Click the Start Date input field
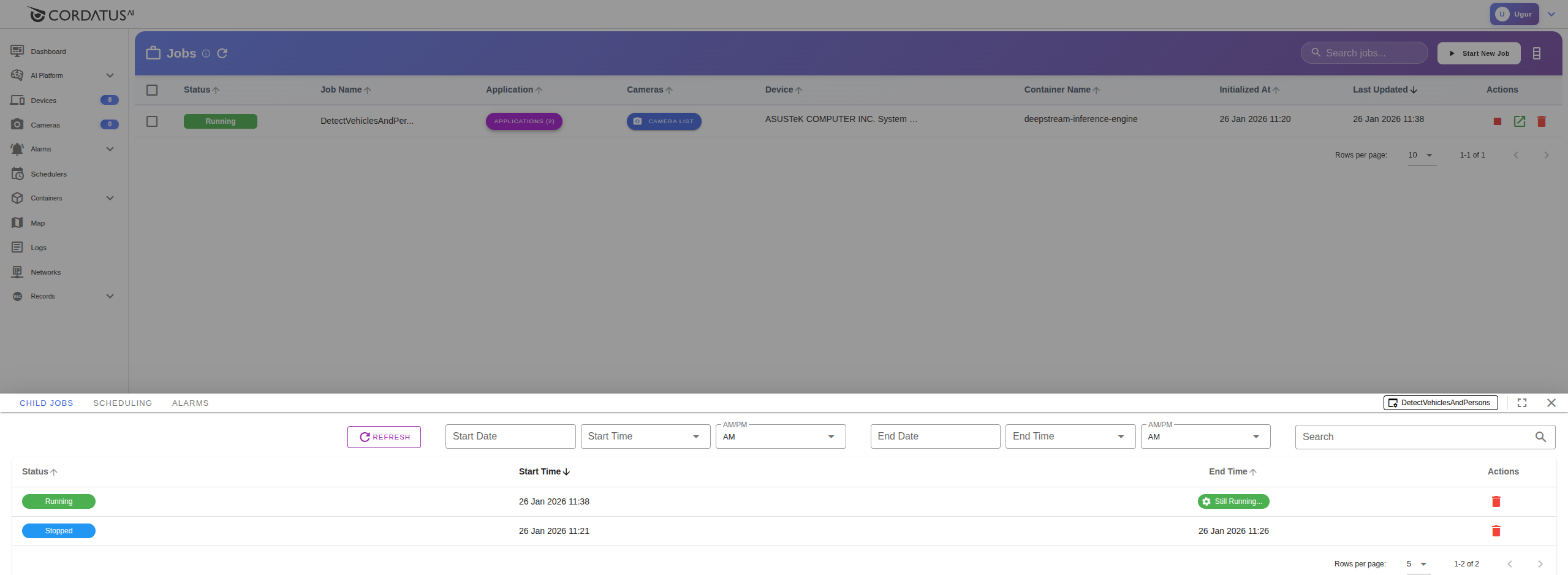The width and height of the screenshot is (1568, 575). 510,436
